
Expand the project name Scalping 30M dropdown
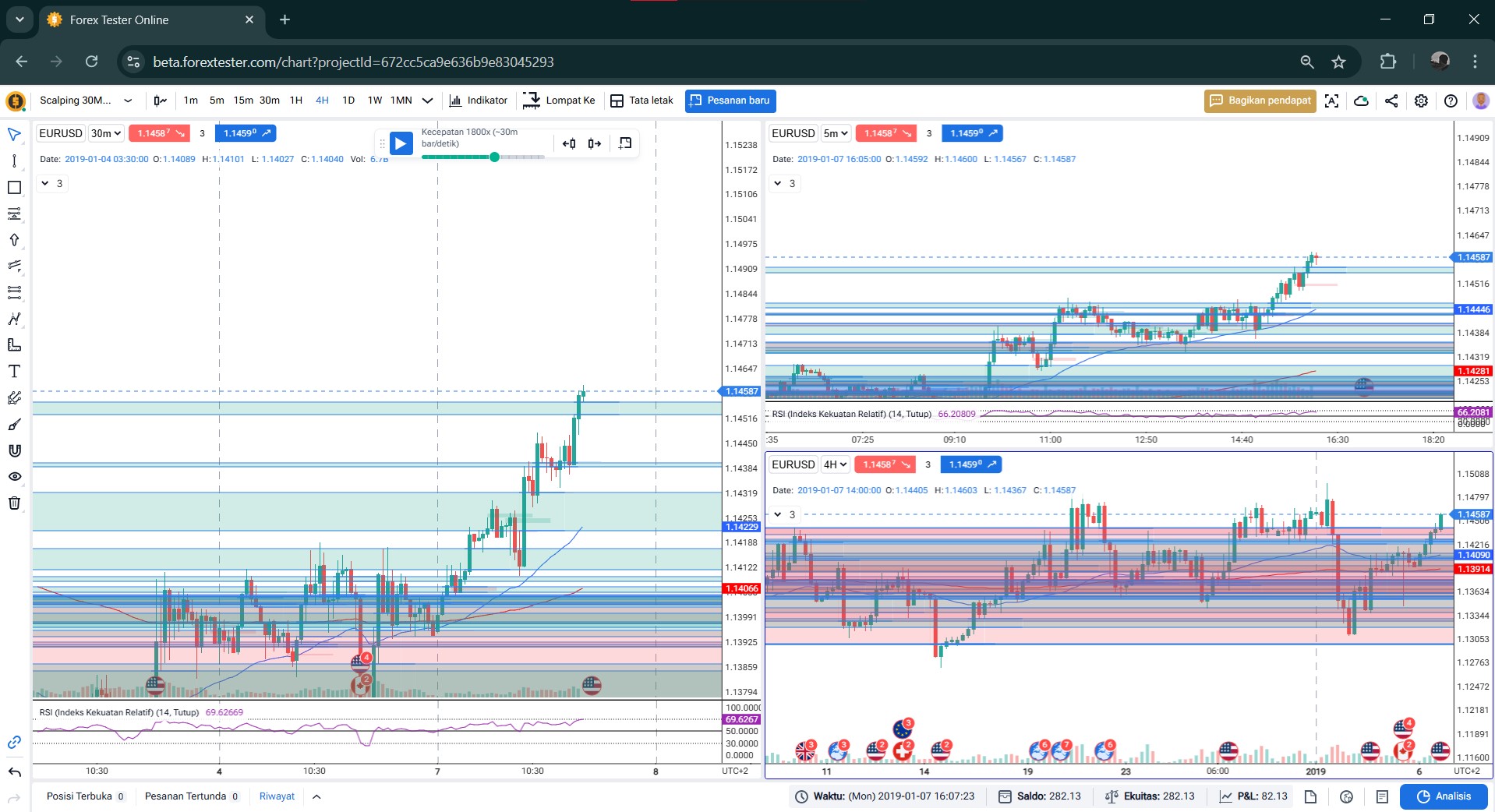pyautogui.click(x=128, y=101)
